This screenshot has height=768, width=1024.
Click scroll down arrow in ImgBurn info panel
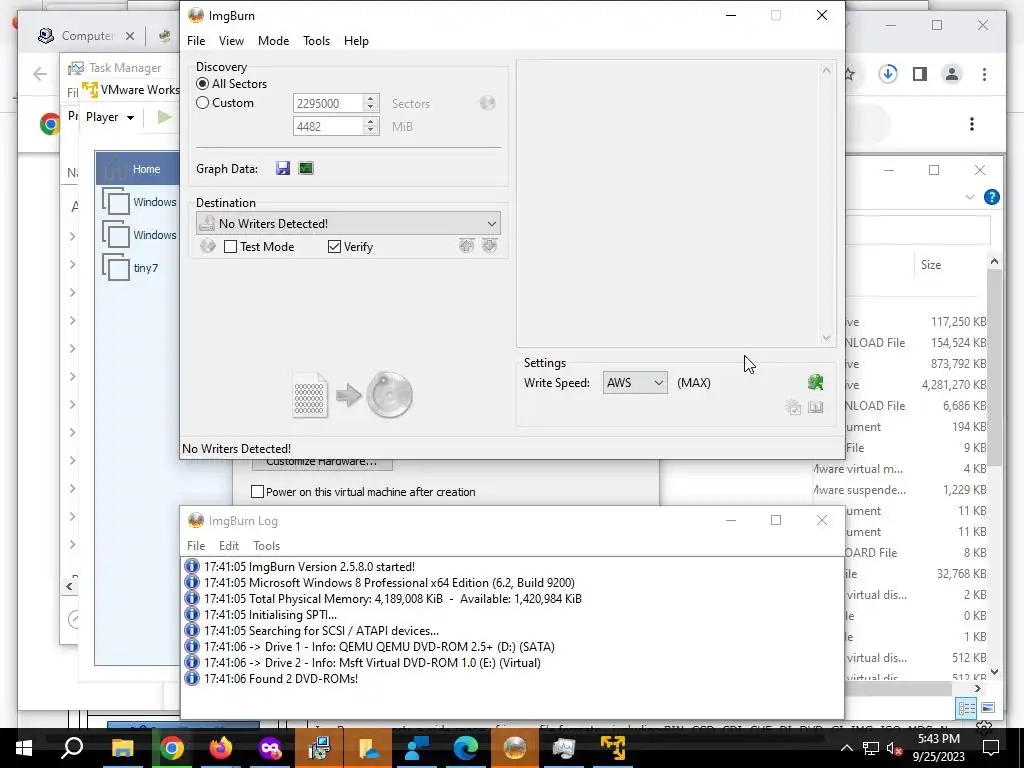tap(826, 338)
